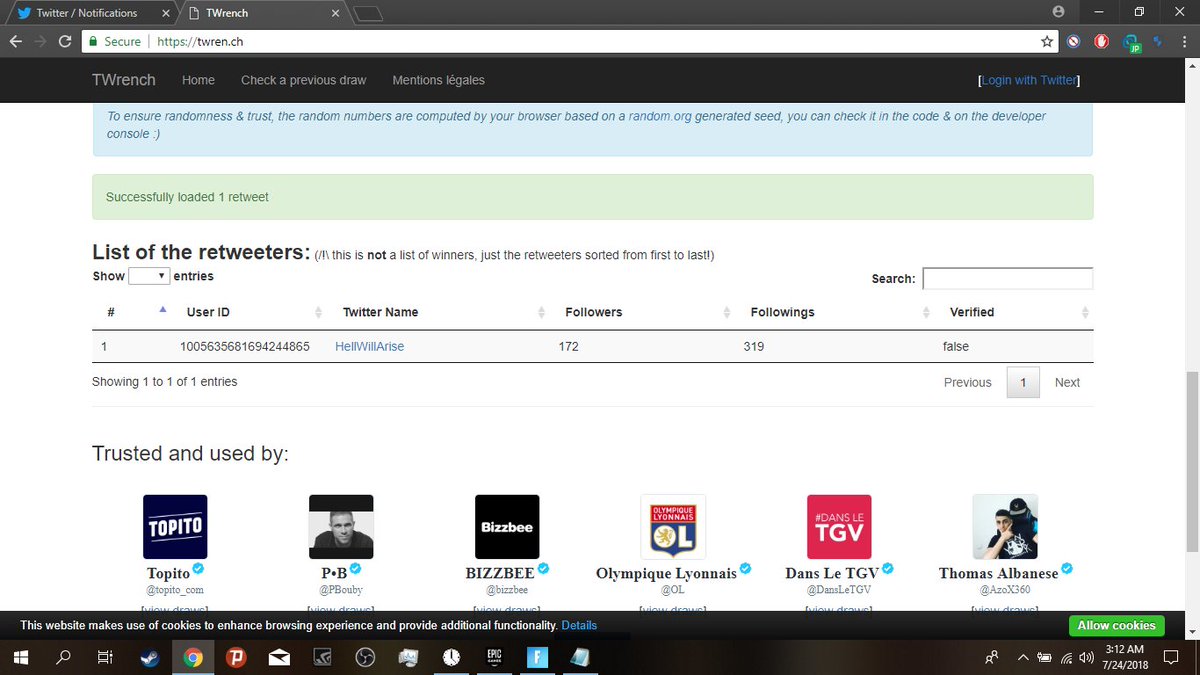Sort table by # column

[133, 312]
